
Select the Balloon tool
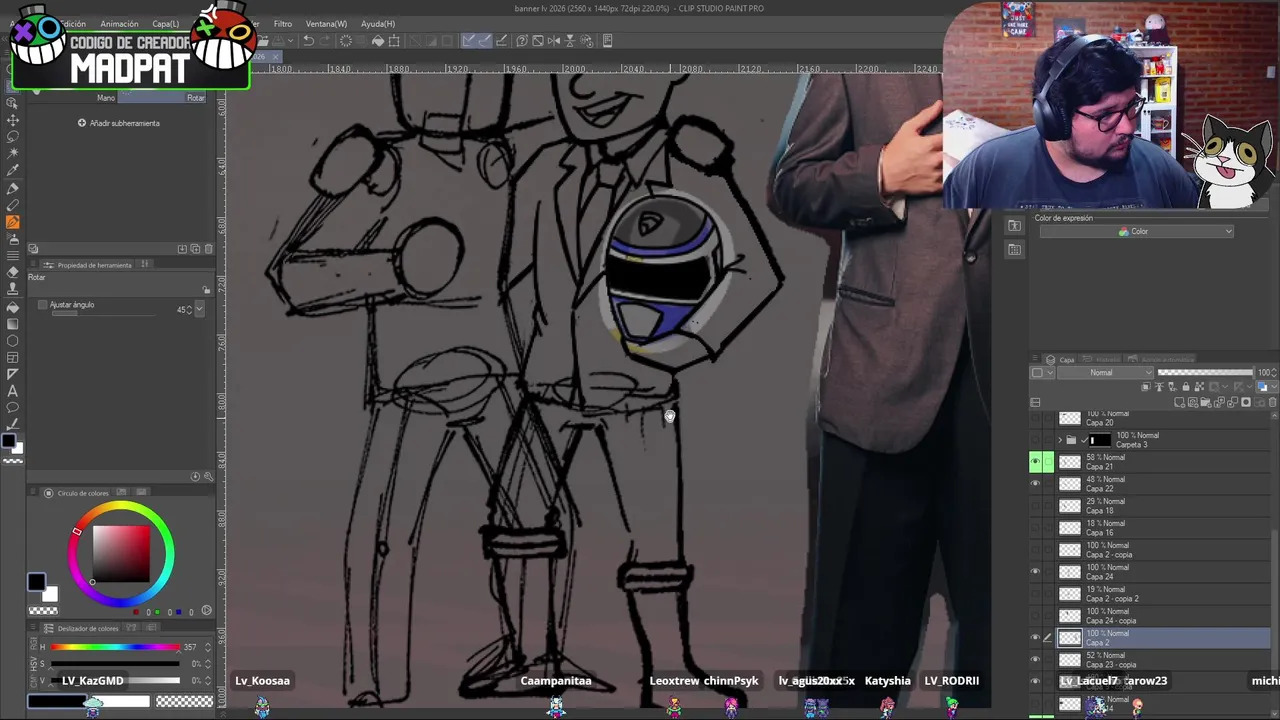click(12, 407)
